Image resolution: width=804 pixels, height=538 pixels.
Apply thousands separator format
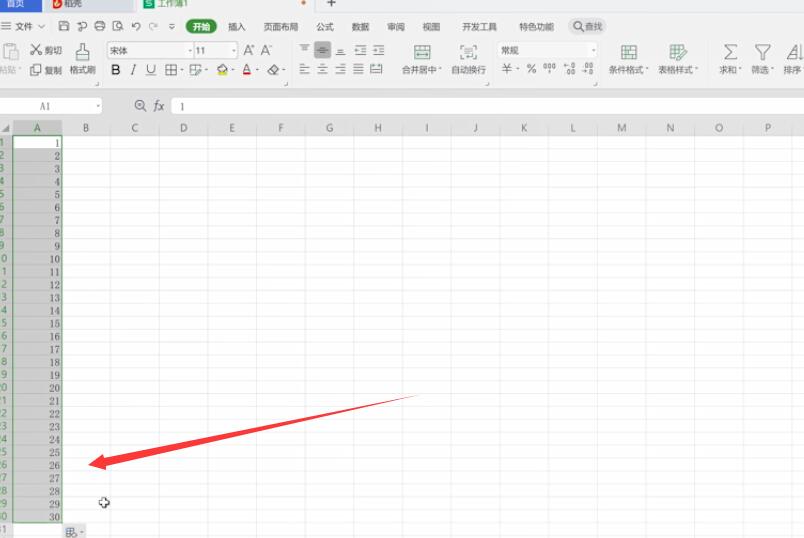click(549, 68)
